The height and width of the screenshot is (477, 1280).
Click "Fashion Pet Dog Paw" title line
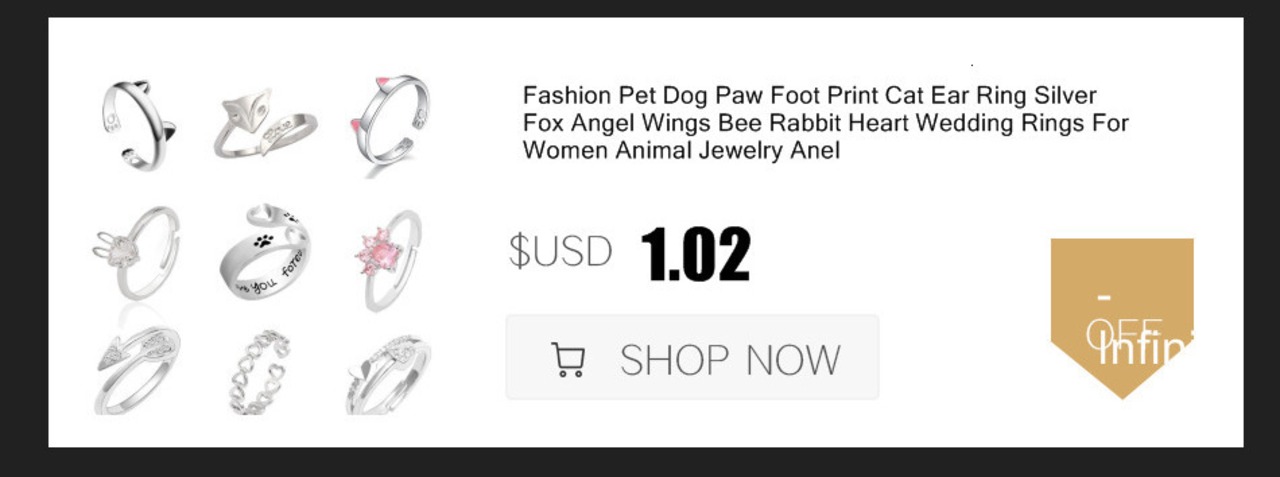click(810, 96)
